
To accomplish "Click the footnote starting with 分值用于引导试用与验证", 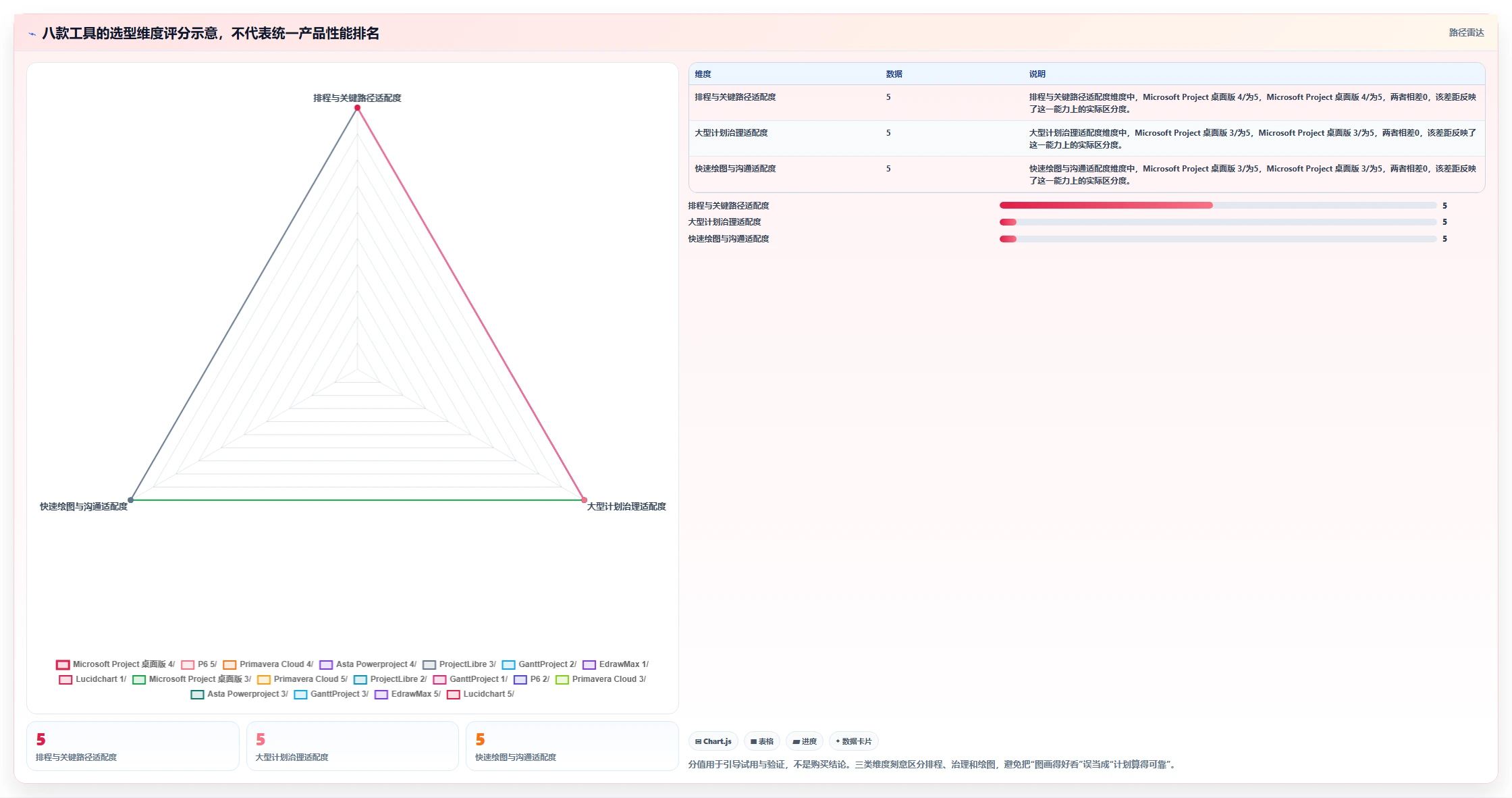I will click(933, 764).
